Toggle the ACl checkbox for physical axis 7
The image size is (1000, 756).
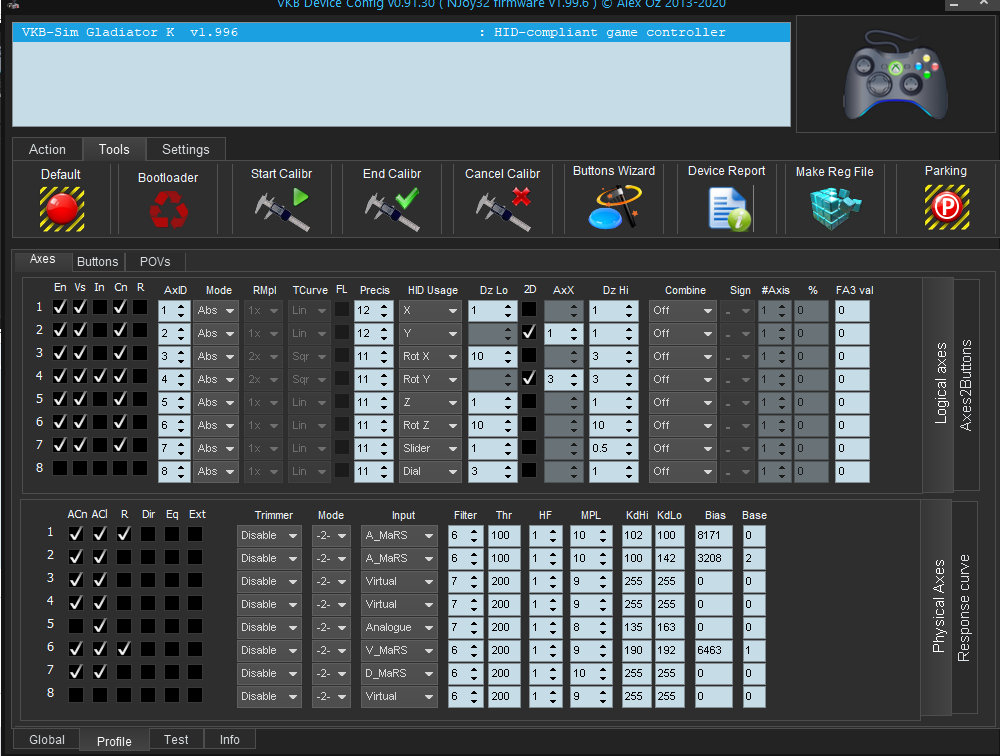tap(100, 672)
